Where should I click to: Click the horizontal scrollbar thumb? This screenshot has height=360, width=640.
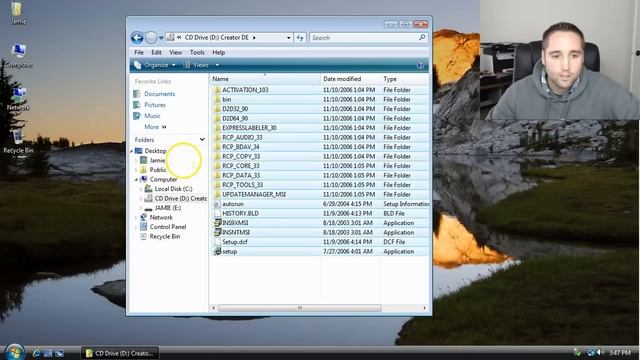tap(300, 308)
